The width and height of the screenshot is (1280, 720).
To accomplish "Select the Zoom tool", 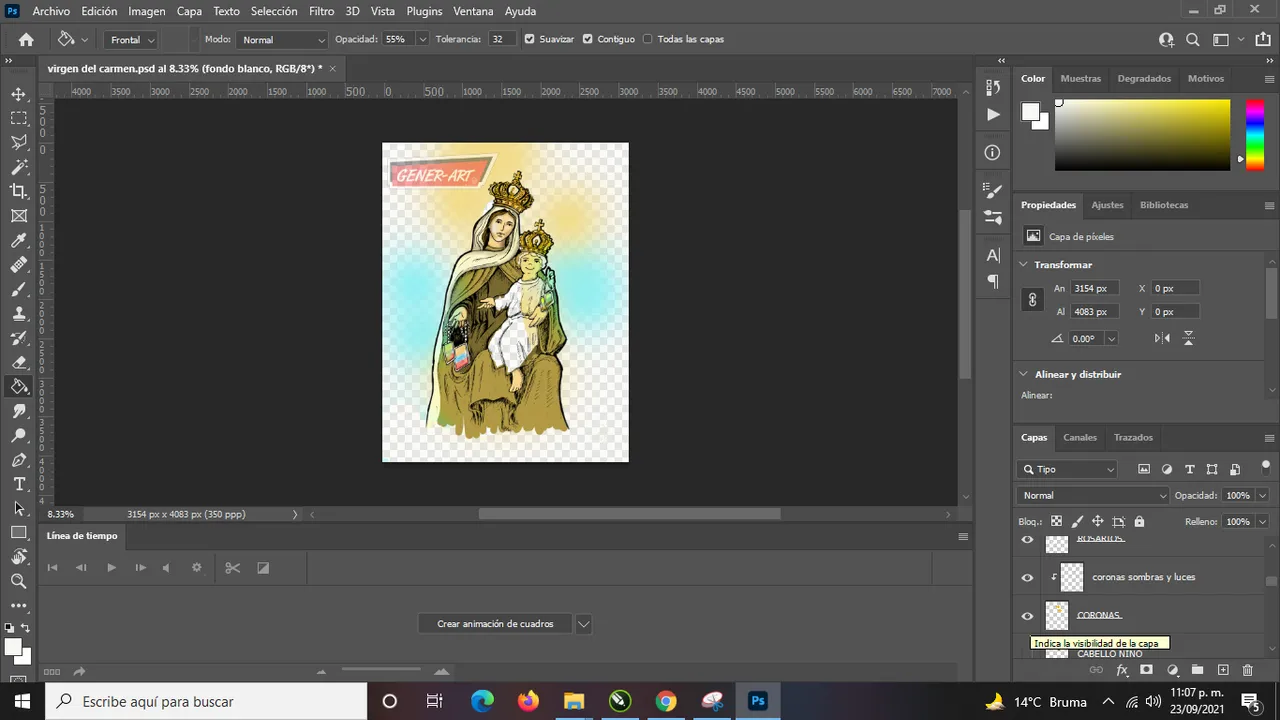I will pos(19,581).
